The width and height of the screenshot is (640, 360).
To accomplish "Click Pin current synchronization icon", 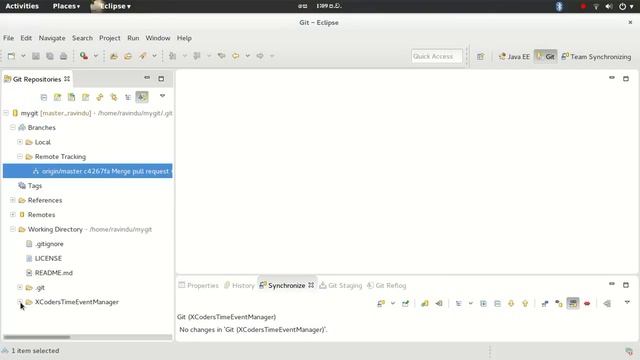I will [405, 303].
